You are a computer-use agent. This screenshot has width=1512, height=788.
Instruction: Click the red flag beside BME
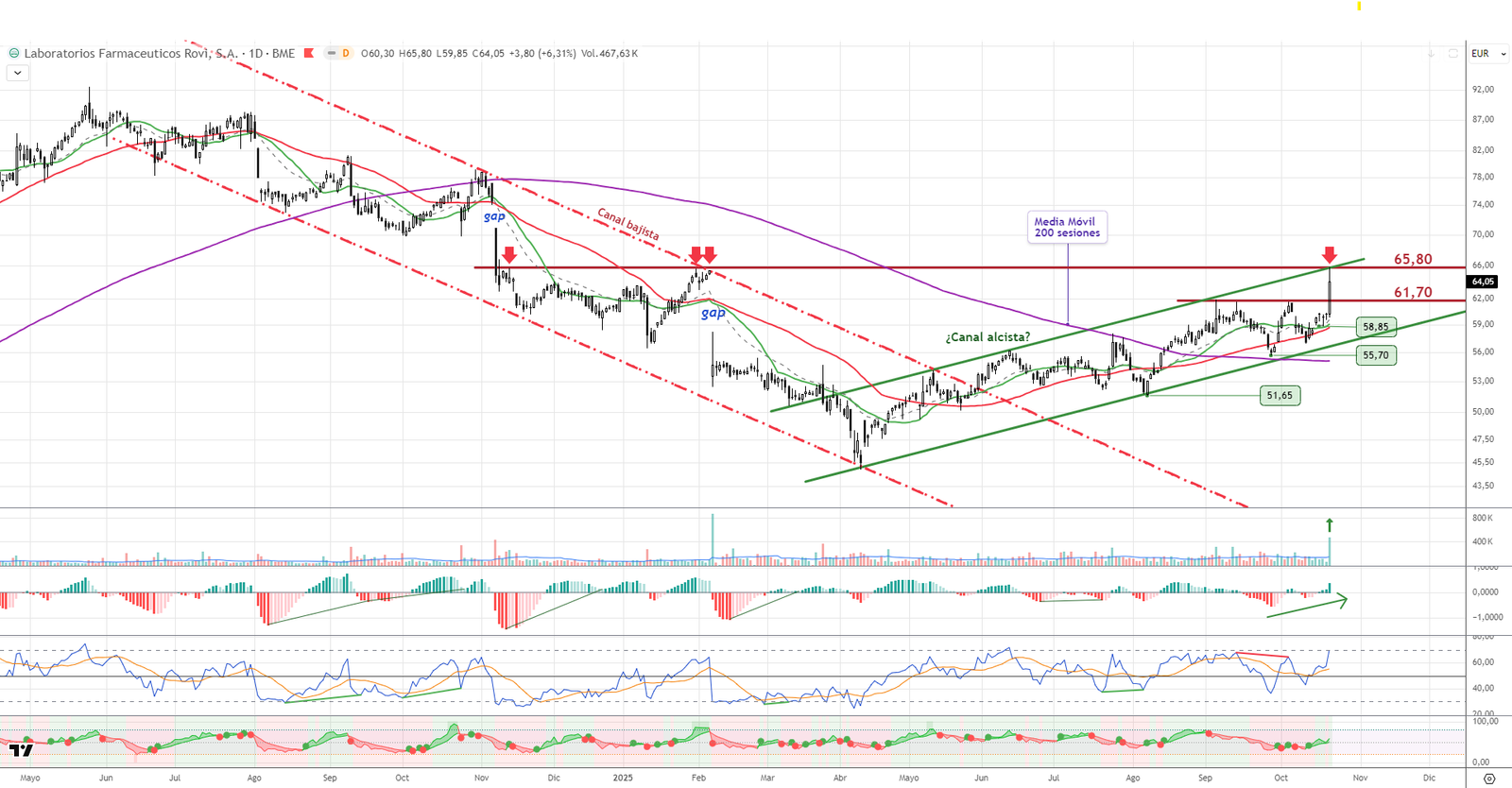[308, 54]
